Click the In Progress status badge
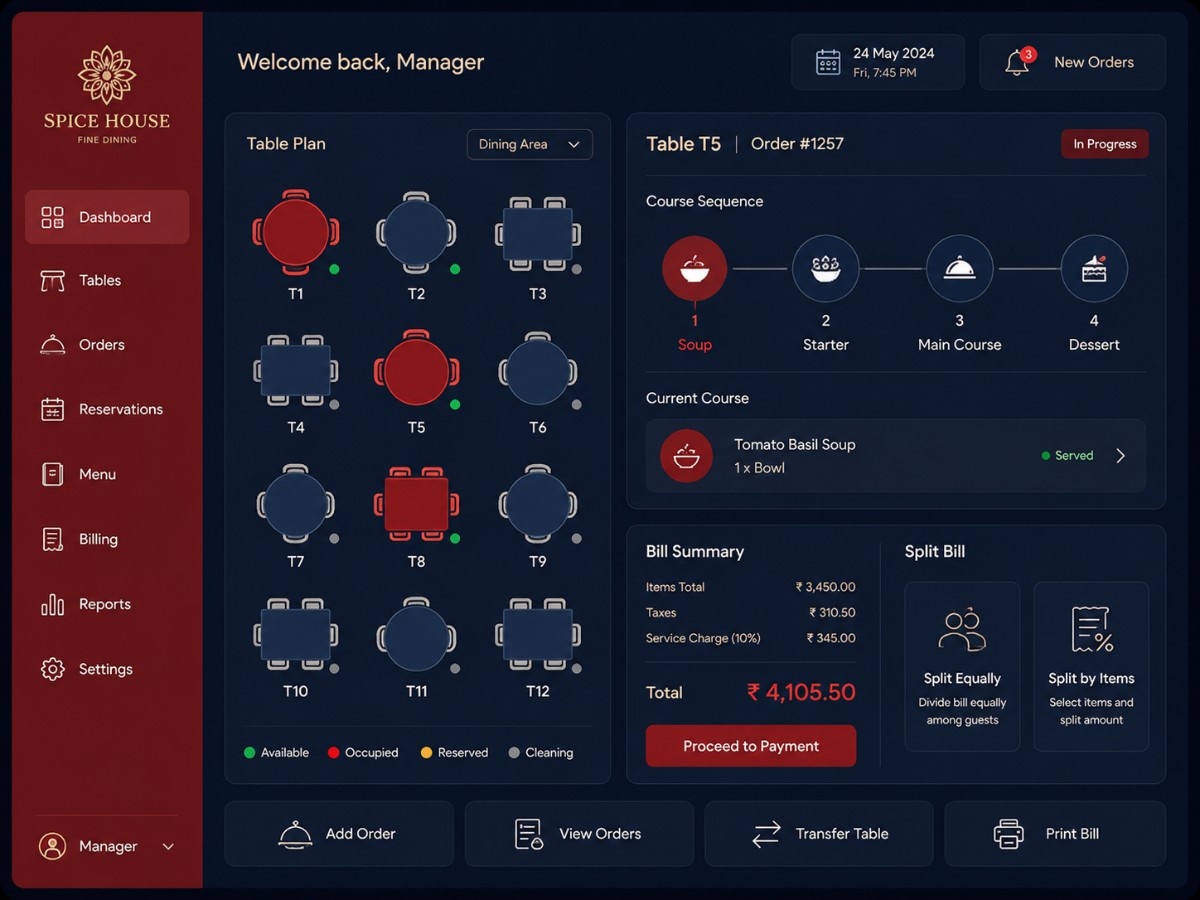This screenshot has height=900, width=1200. pos(1105,144)
